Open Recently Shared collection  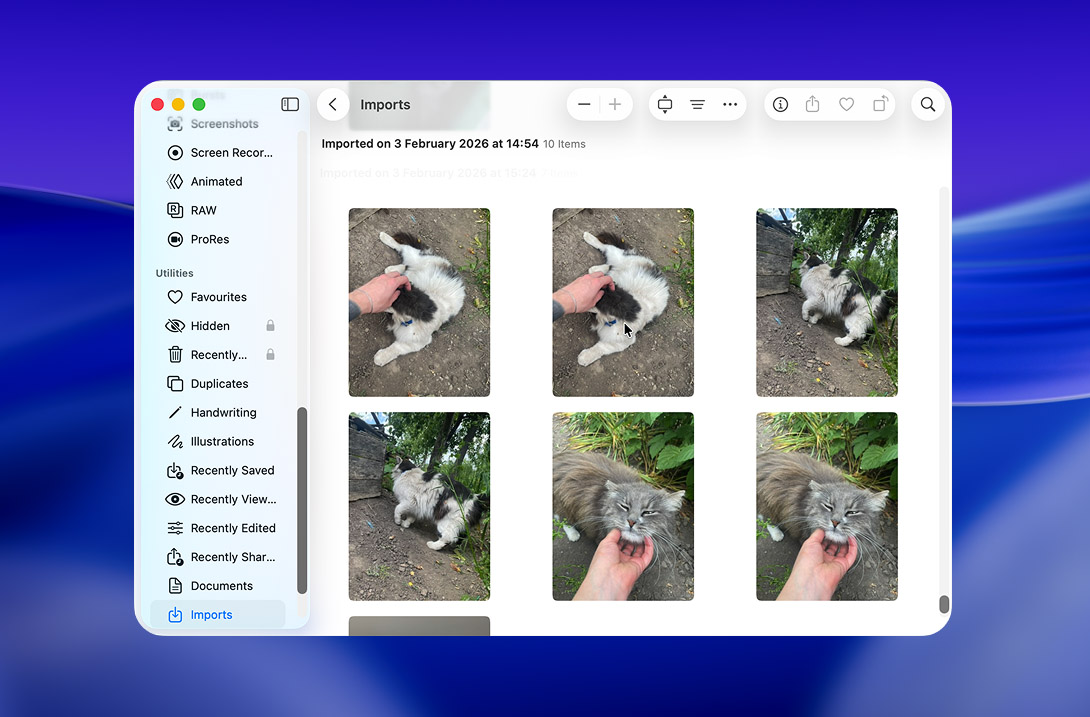click(218, 557)
